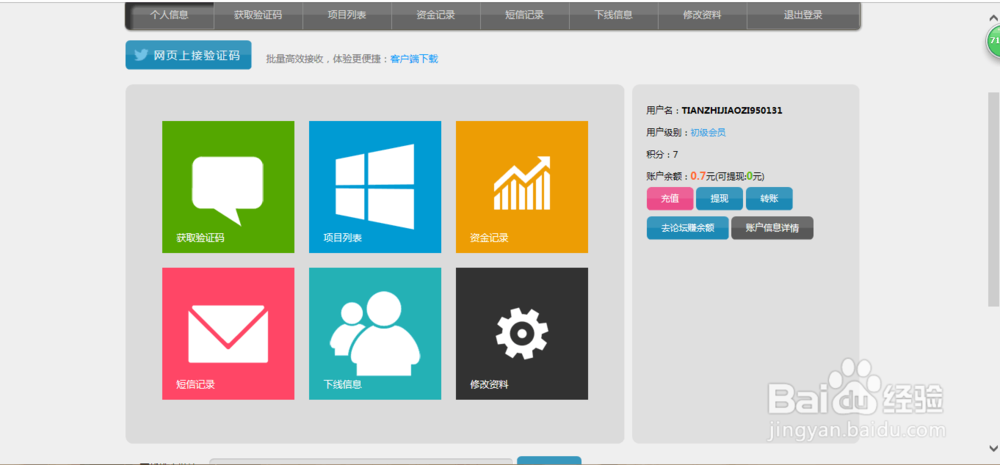Open the green 获取验证码 speech bubble tile
Image resolution: width=1000 pixels, height=465 pixels.
pyautogui.click(x=228, y=187)
